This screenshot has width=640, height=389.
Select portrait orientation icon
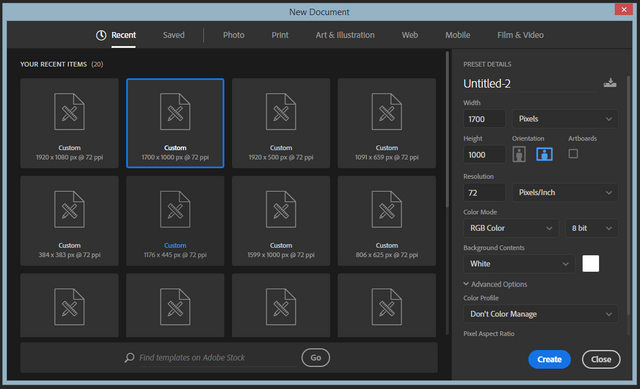[519, 154]
